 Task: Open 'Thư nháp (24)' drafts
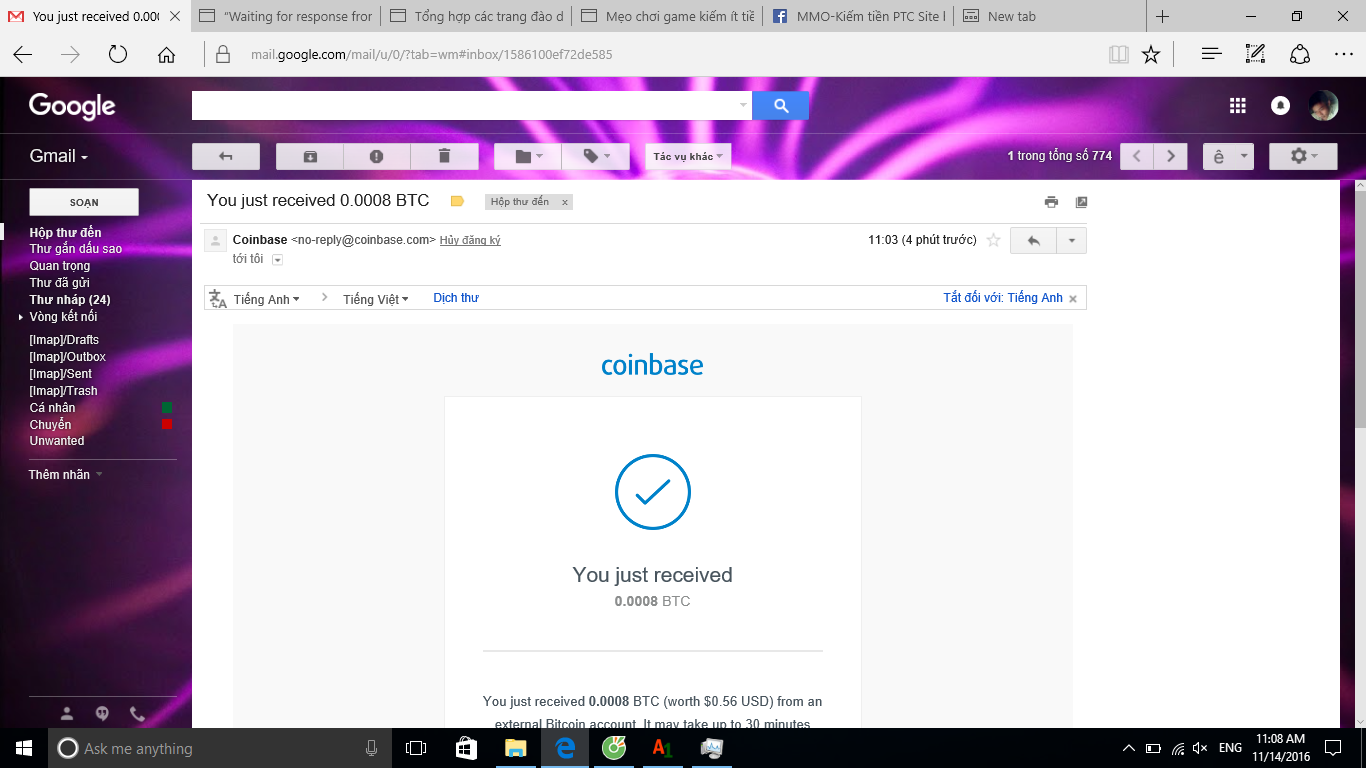[70, 300]
